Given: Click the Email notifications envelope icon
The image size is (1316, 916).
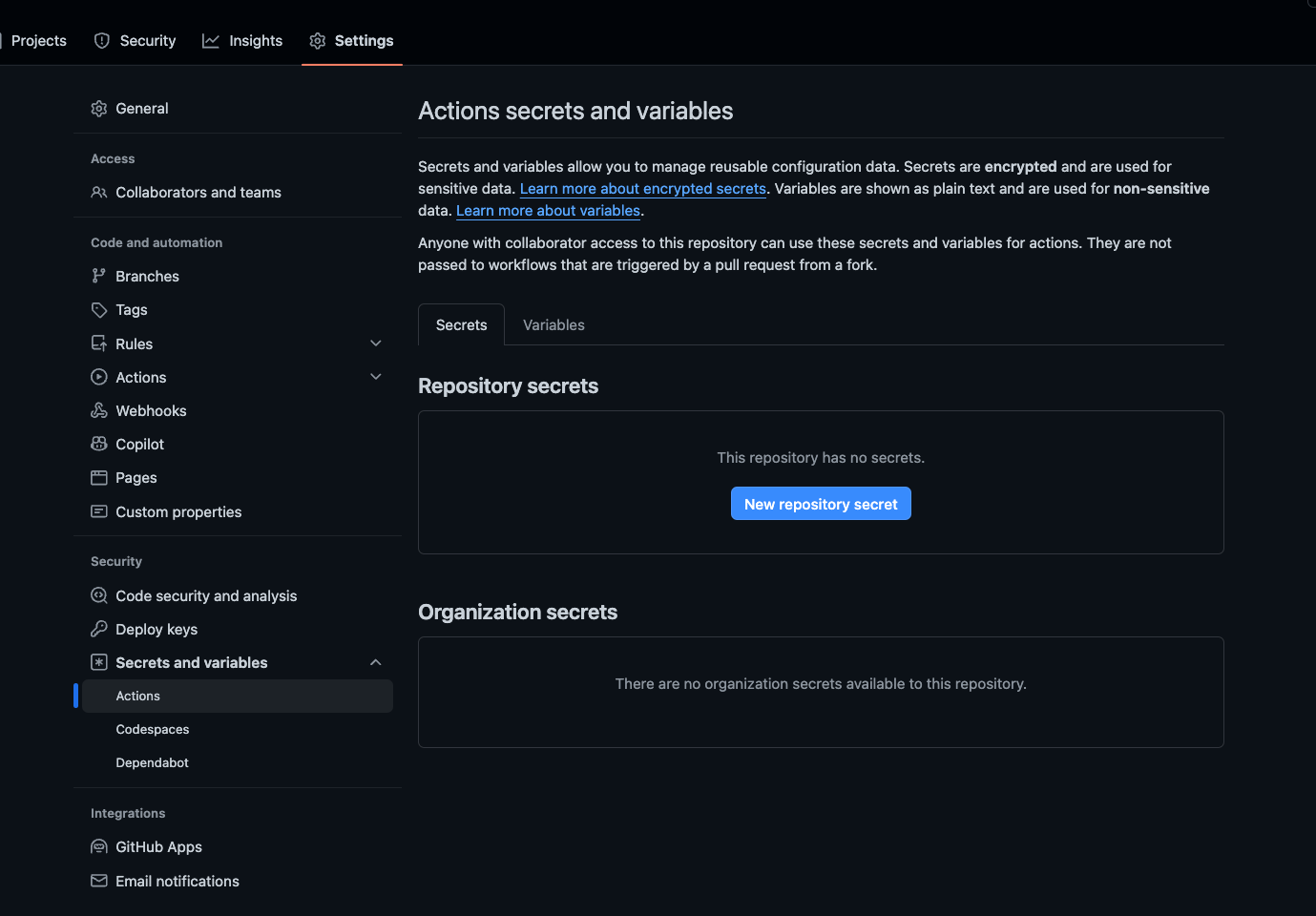Looking at the screenshot, I should pyautogui.click(x=99, y=881).
